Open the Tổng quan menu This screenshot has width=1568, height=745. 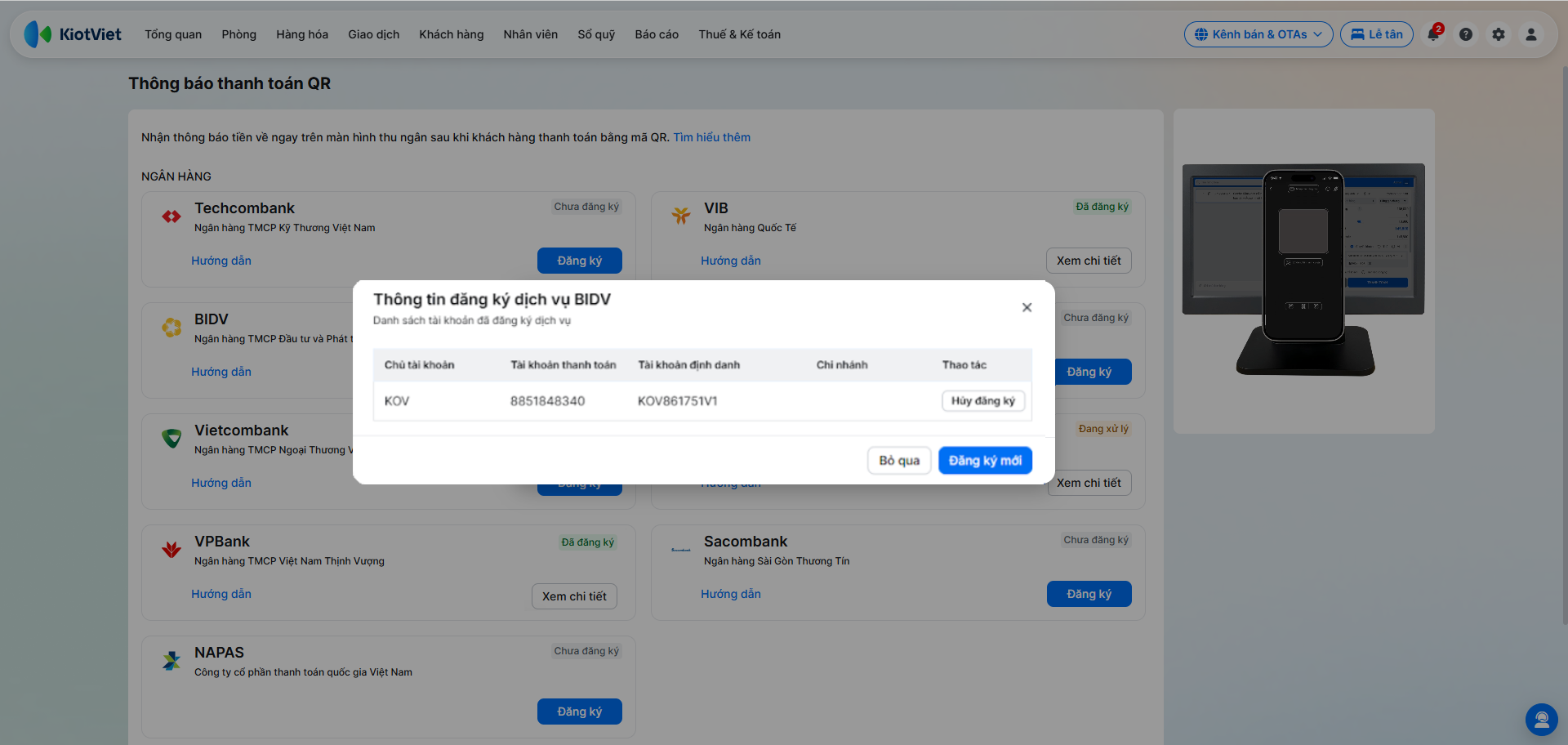(x=173, y=34)
